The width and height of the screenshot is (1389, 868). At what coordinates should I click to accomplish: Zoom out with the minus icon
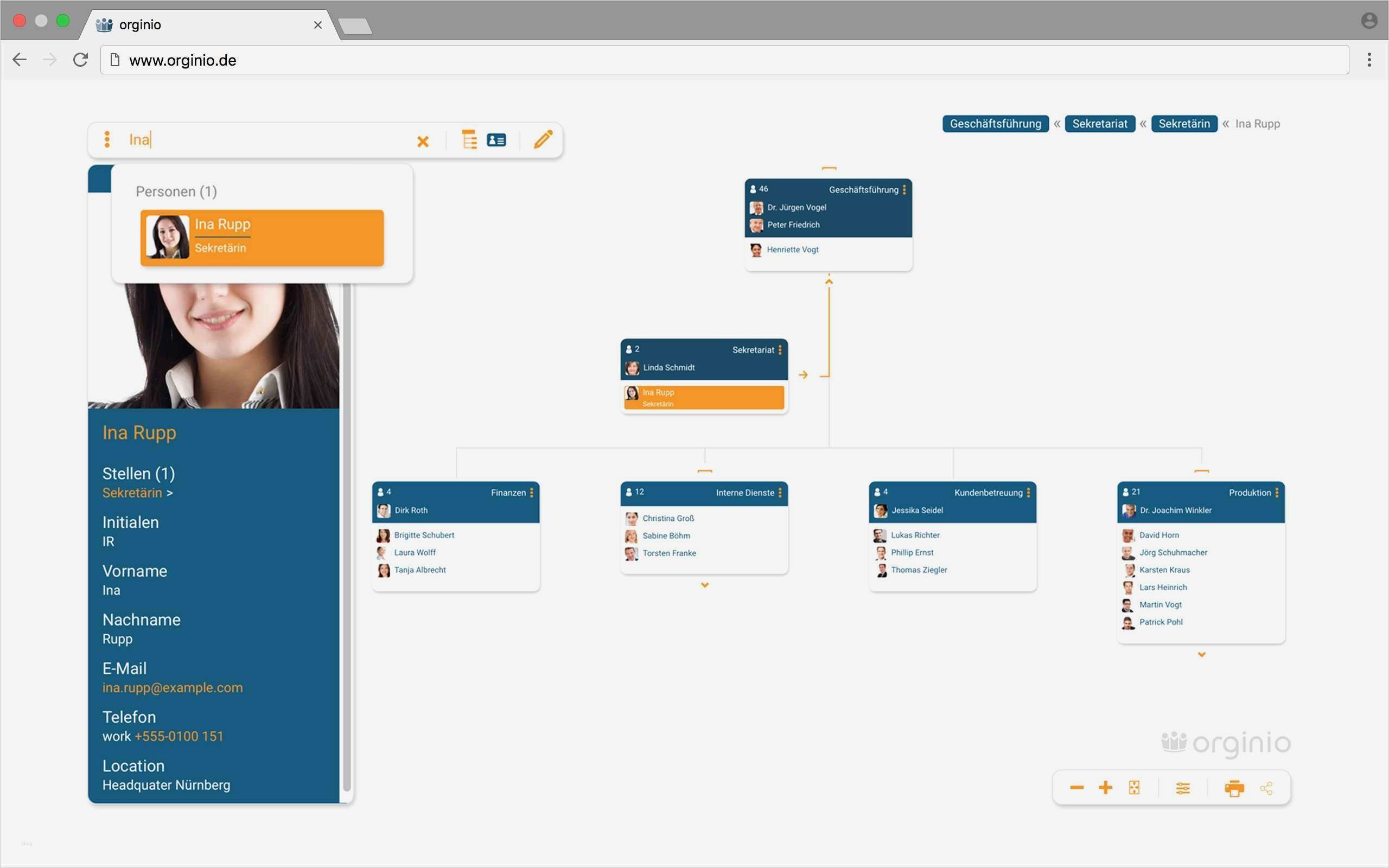click(1077, 788)
